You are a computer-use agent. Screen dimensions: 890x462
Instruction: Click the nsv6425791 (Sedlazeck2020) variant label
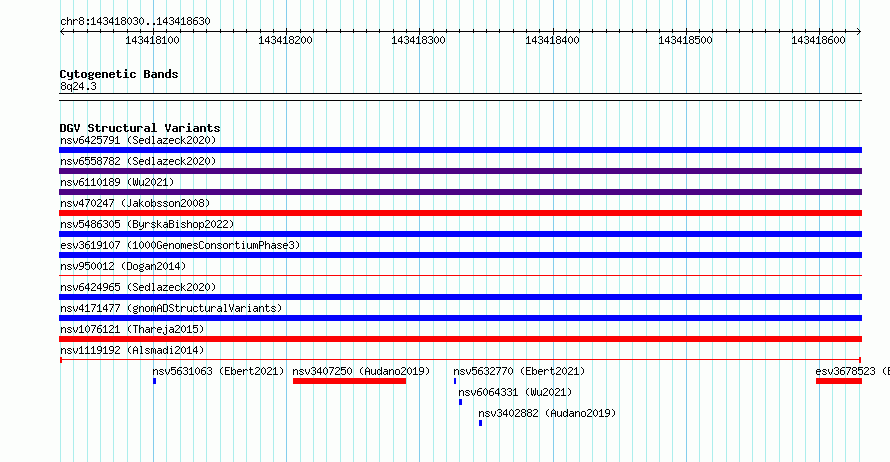pyautogui.click(x=138, y=140)
